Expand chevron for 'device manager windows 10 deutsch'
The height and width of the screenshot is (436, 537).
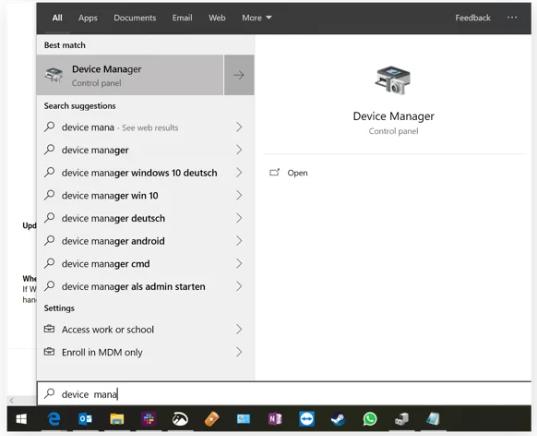(x=239, y=172)
